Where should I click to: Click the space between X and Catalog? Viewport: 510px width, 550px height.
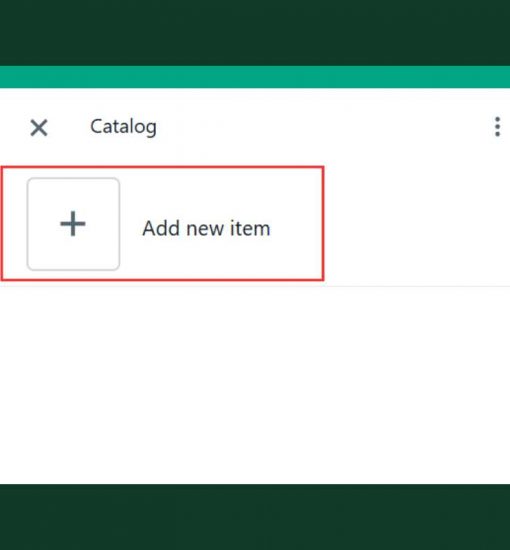(x=69, y=127)
